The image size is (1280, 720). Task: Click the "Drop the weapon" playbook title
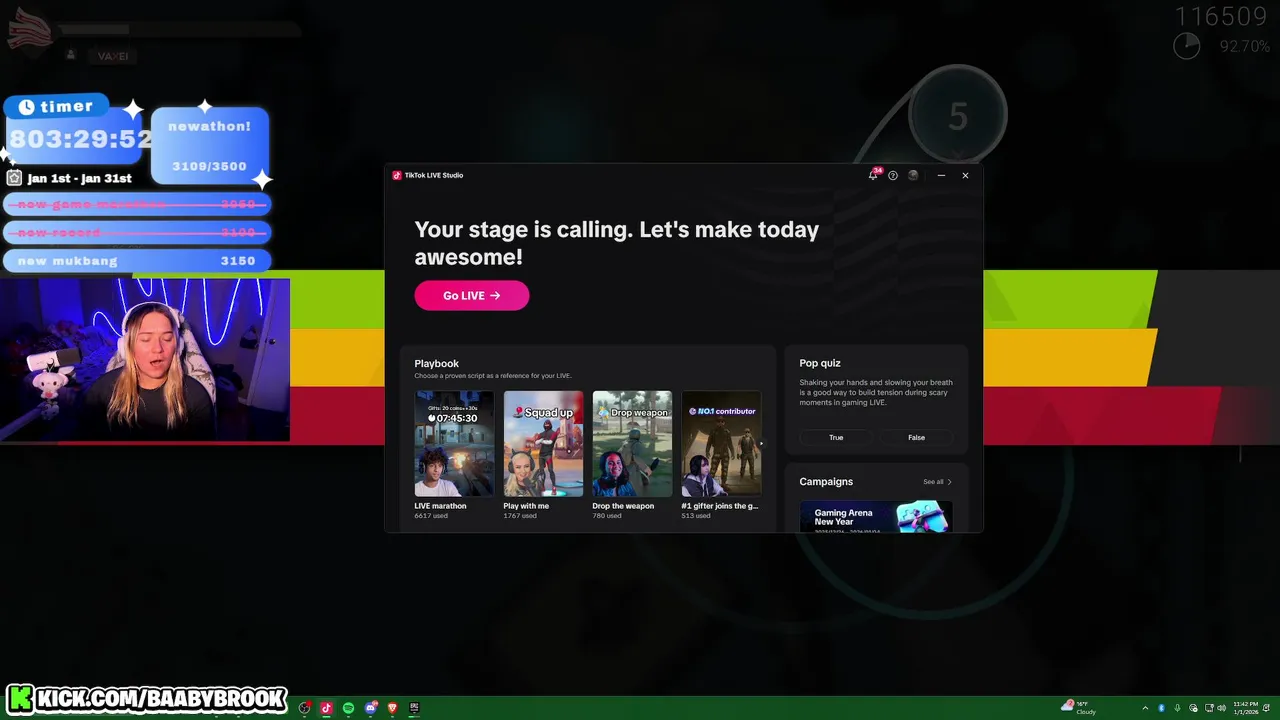coord(623,506)
